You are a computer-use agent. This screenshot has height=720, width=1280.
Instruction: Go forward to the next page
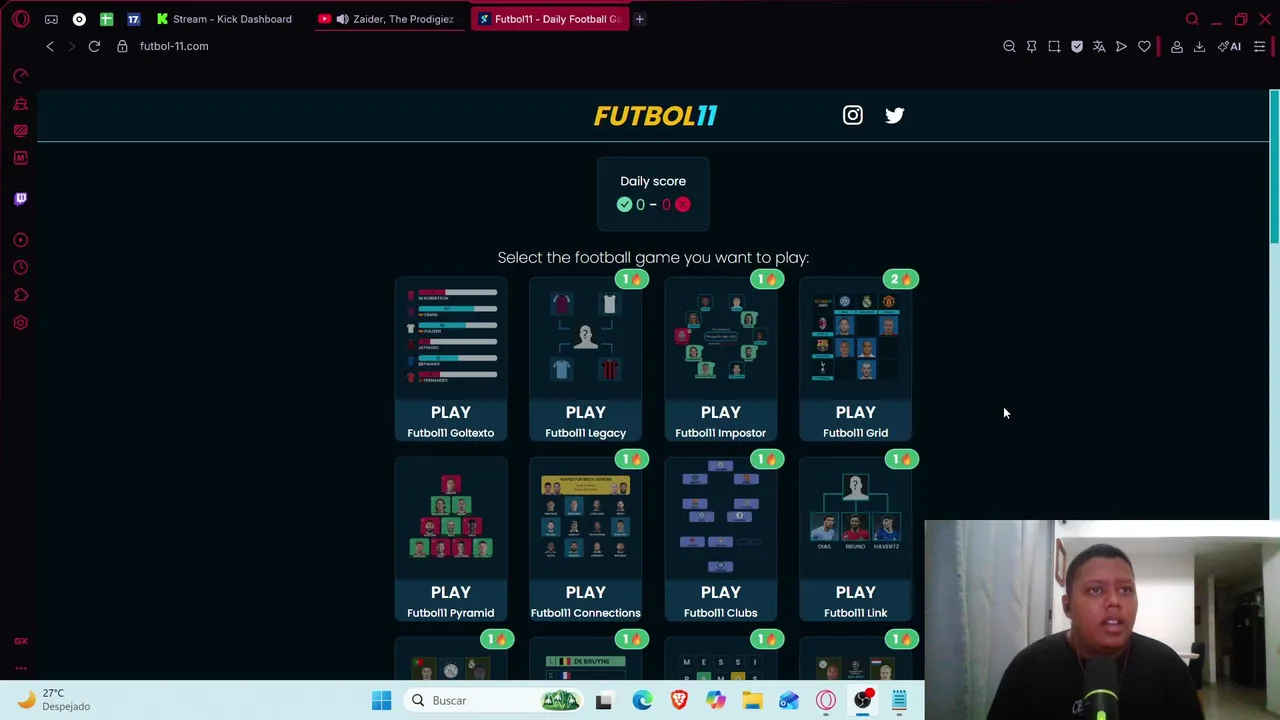[72, 46]
